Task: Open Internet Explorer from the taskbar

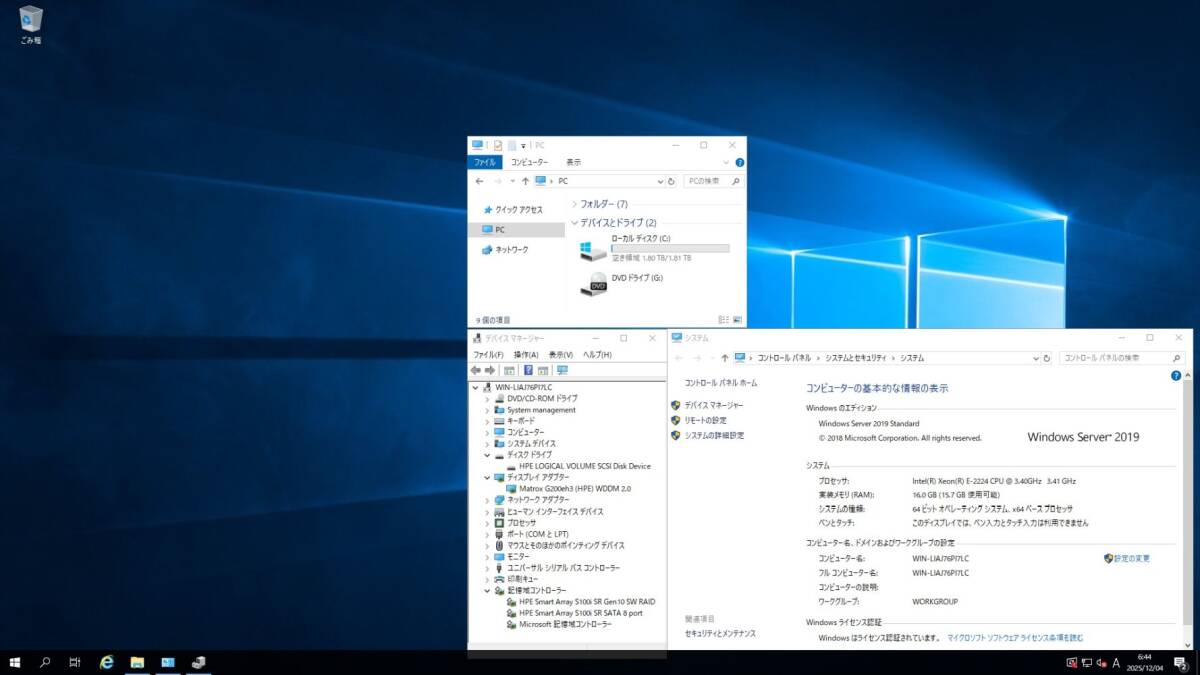Action: click(106, 662)
